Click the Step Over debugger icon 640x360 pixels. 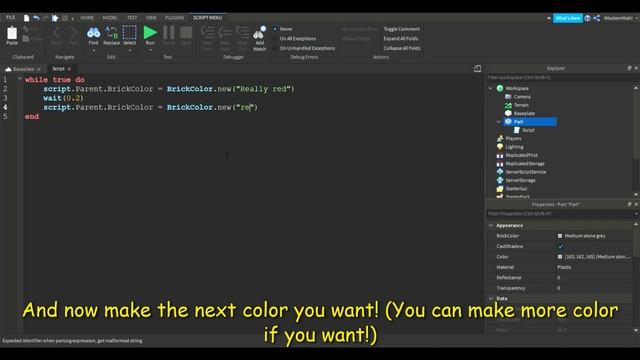[x=225, y=33]
